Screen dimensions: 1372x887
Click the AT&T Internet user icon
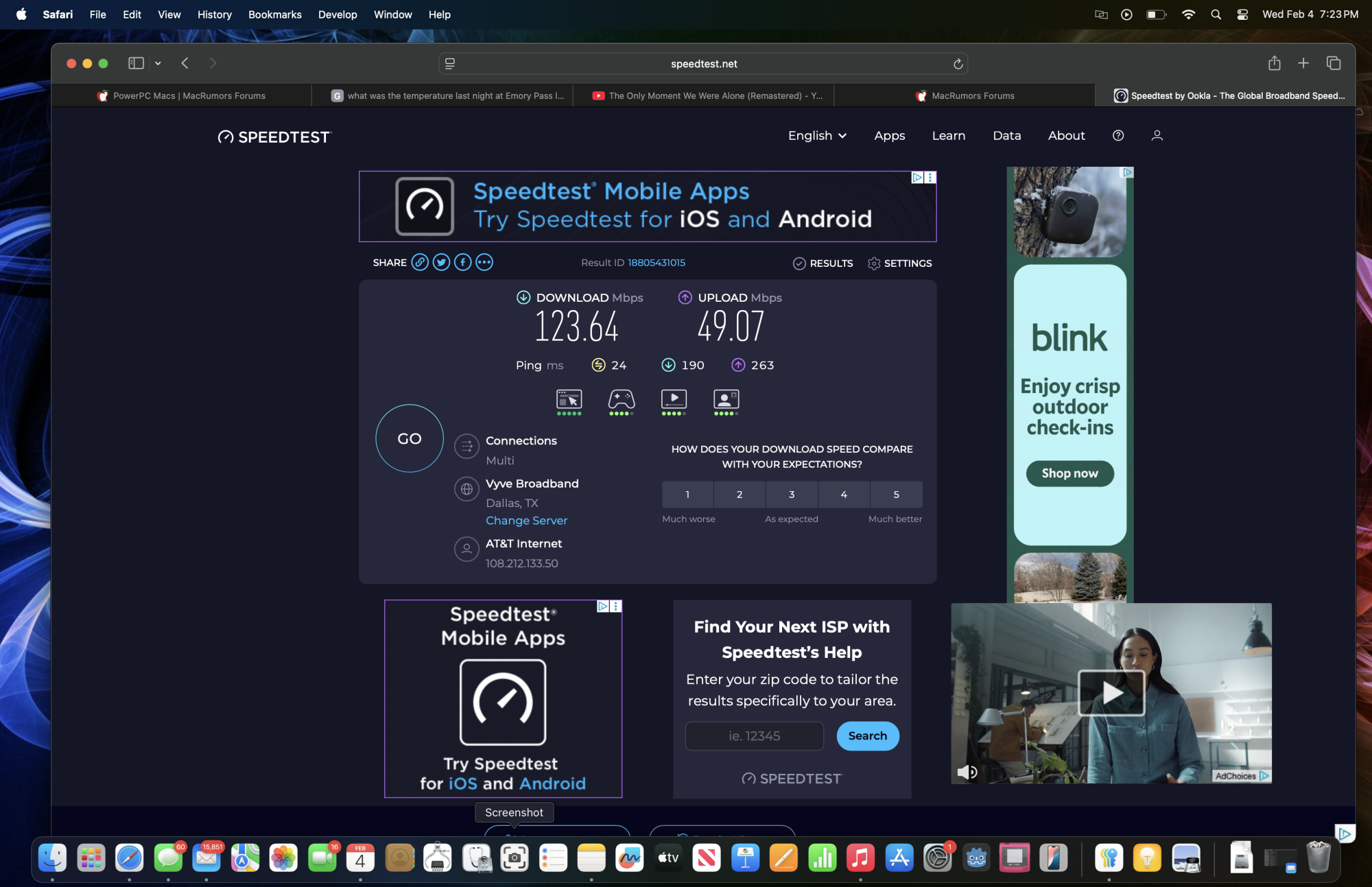(466, 549)
